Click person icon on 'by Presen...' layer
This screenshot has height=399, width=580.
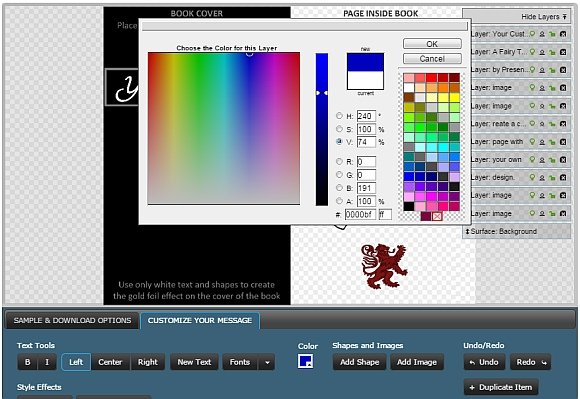coord(542,70)
